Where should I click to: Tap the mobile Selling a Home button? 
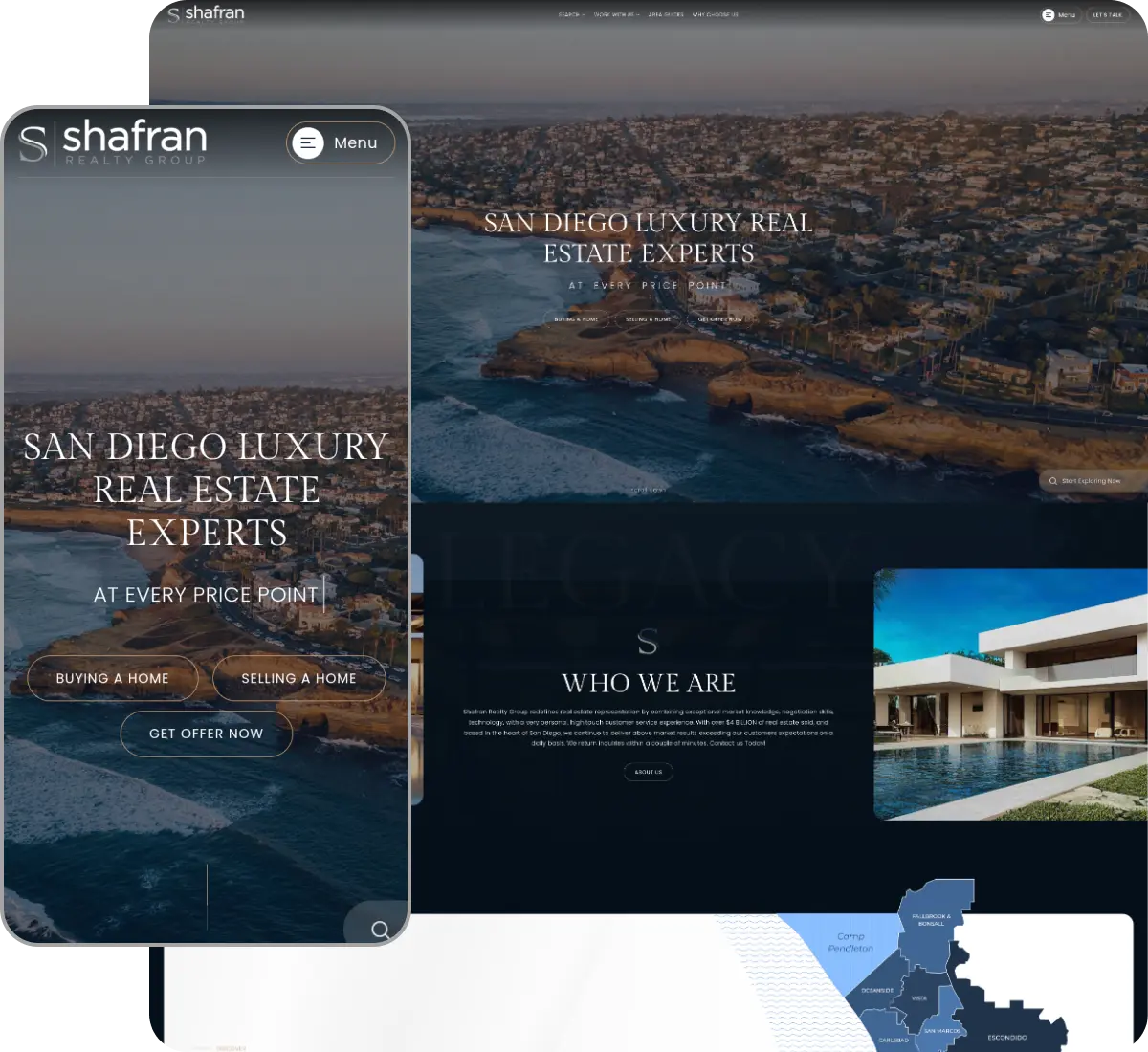click(x=298, y=678)
